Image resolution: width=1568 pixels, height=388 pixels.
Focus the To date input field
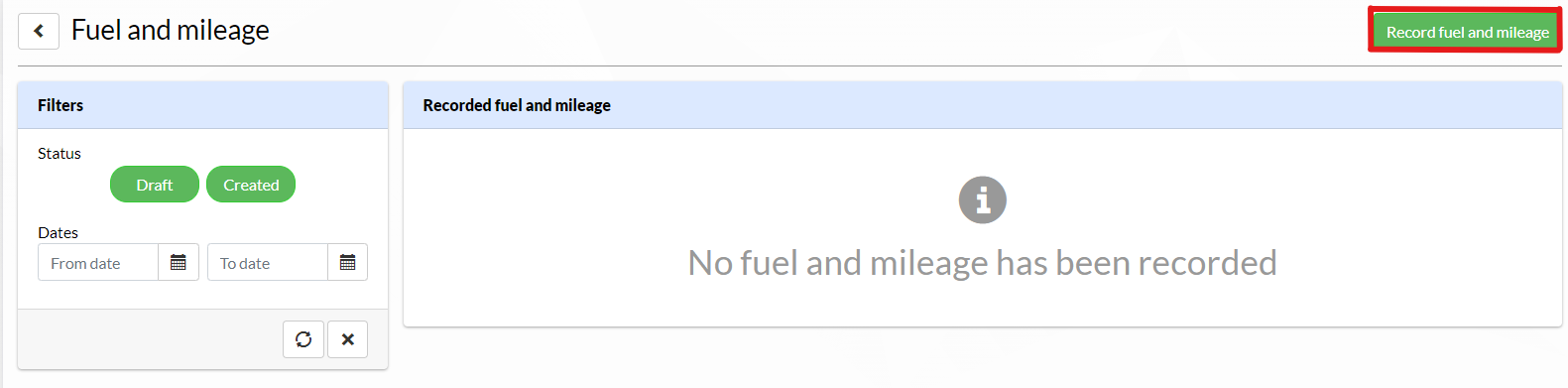tap(268, 262)
